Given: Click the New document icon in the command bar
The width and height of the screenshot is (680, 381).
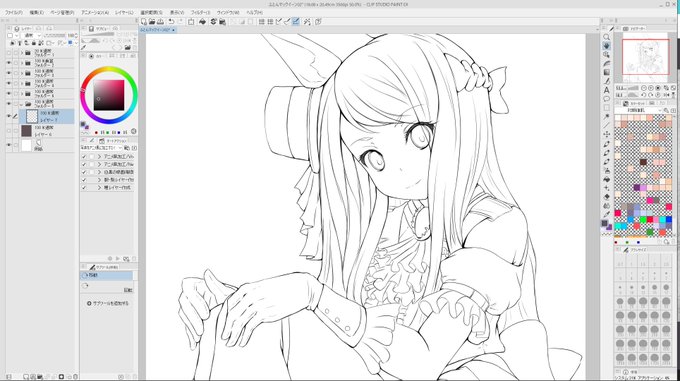Looking at the screenshot, I should (x=144, y=21).
